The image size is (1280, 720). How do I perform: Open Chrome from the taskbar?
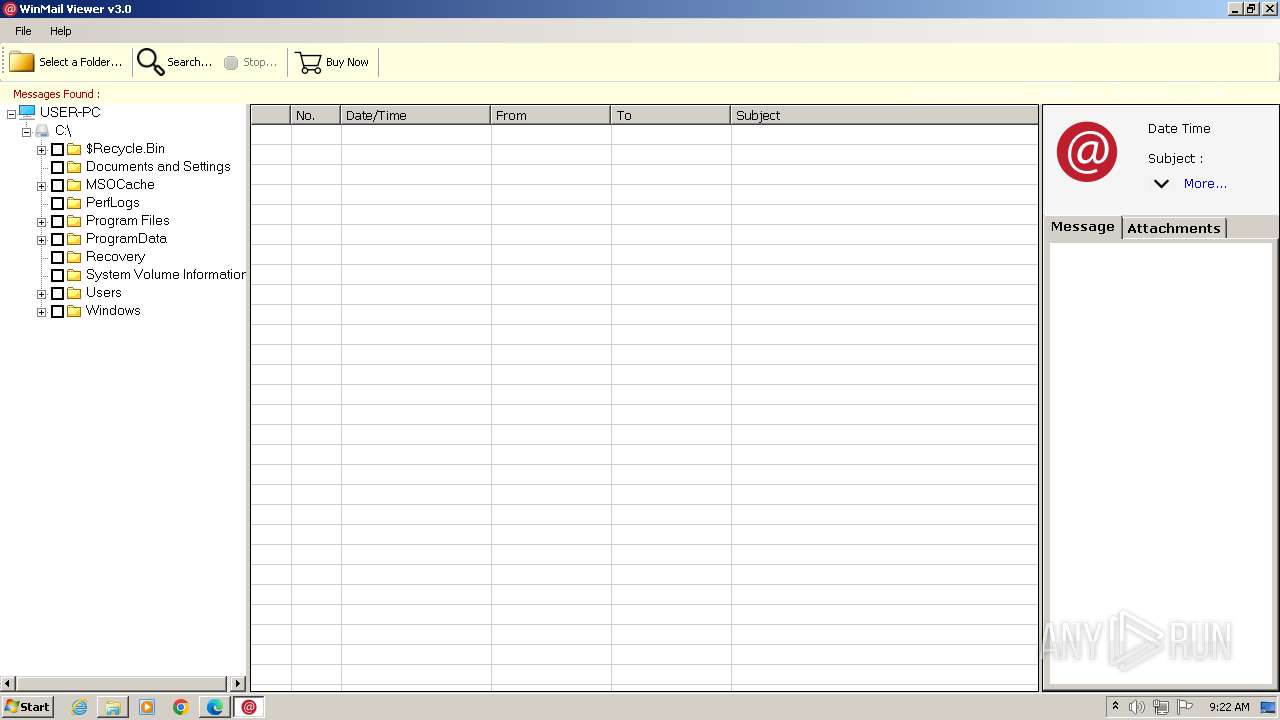point(181,707)
